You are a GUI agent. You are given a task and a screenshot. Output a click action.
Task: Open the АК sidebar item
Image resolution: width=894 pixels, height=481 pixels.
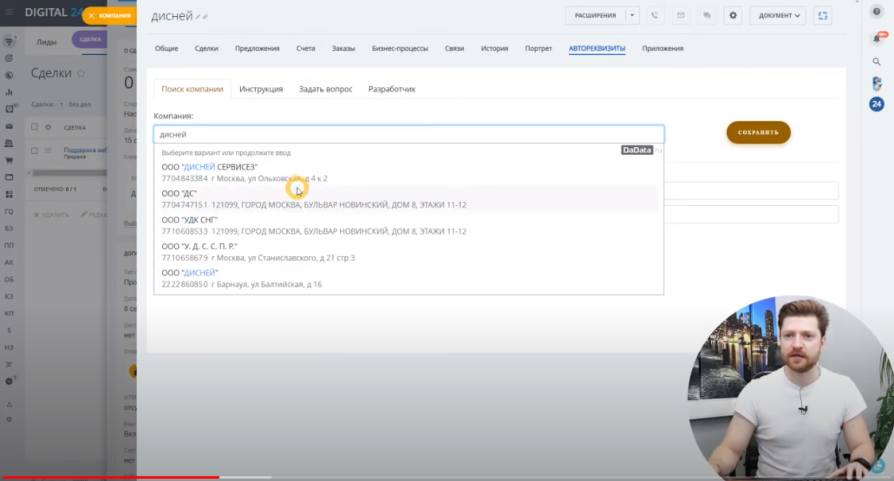(x=9, y=263)
